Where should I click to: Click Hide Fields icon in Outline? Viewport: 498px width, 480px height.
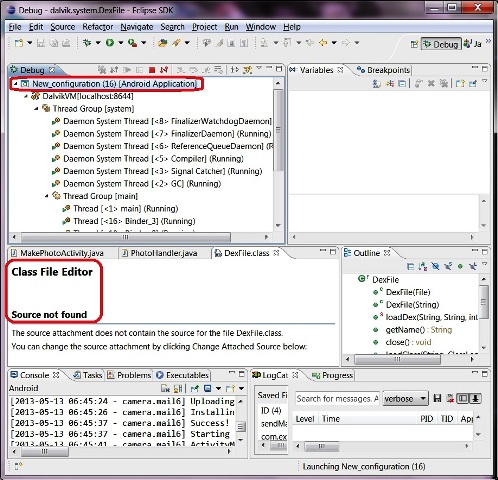435,266
